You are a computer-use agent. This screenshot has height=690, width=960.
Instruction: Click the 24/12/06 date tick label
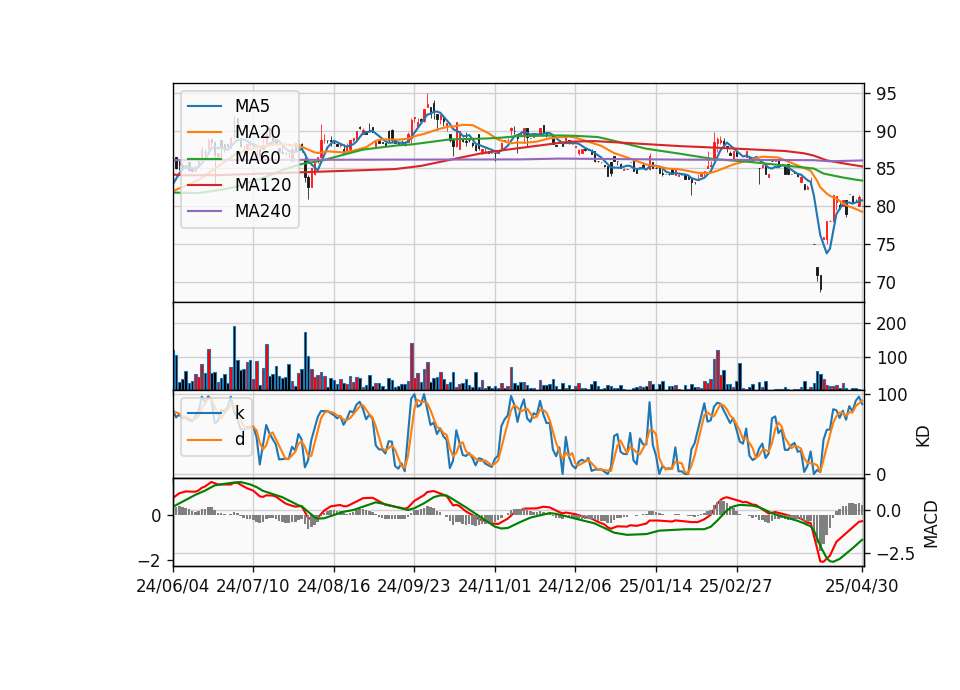[x=575, y=586]
